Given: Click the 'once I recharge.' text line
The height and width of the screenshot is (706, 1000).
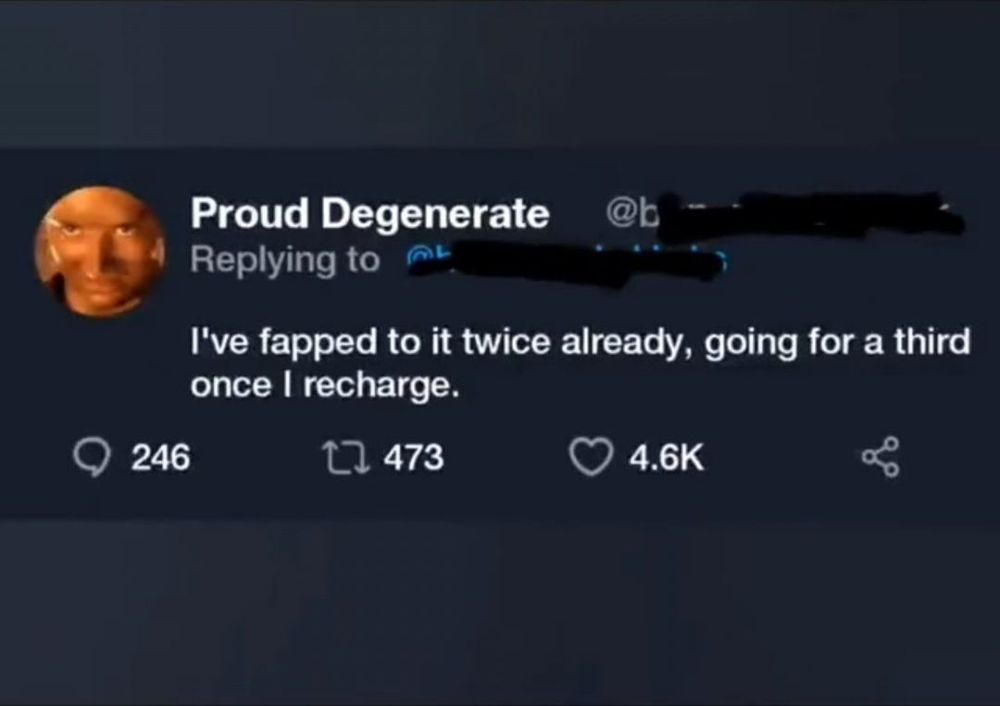Looking at the screenshot, I should click(326, 387).
